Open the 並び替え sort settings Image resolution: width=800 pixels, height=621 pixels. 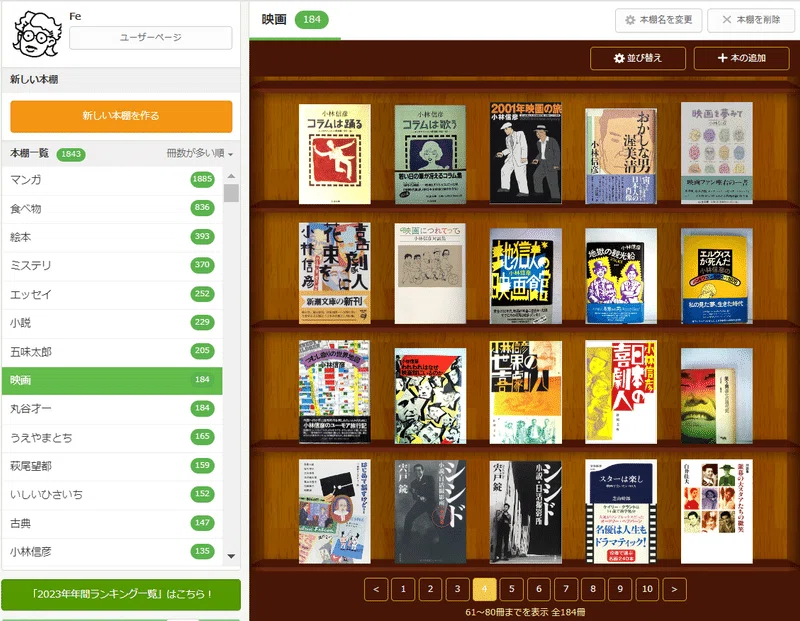[x=638, y=58]
